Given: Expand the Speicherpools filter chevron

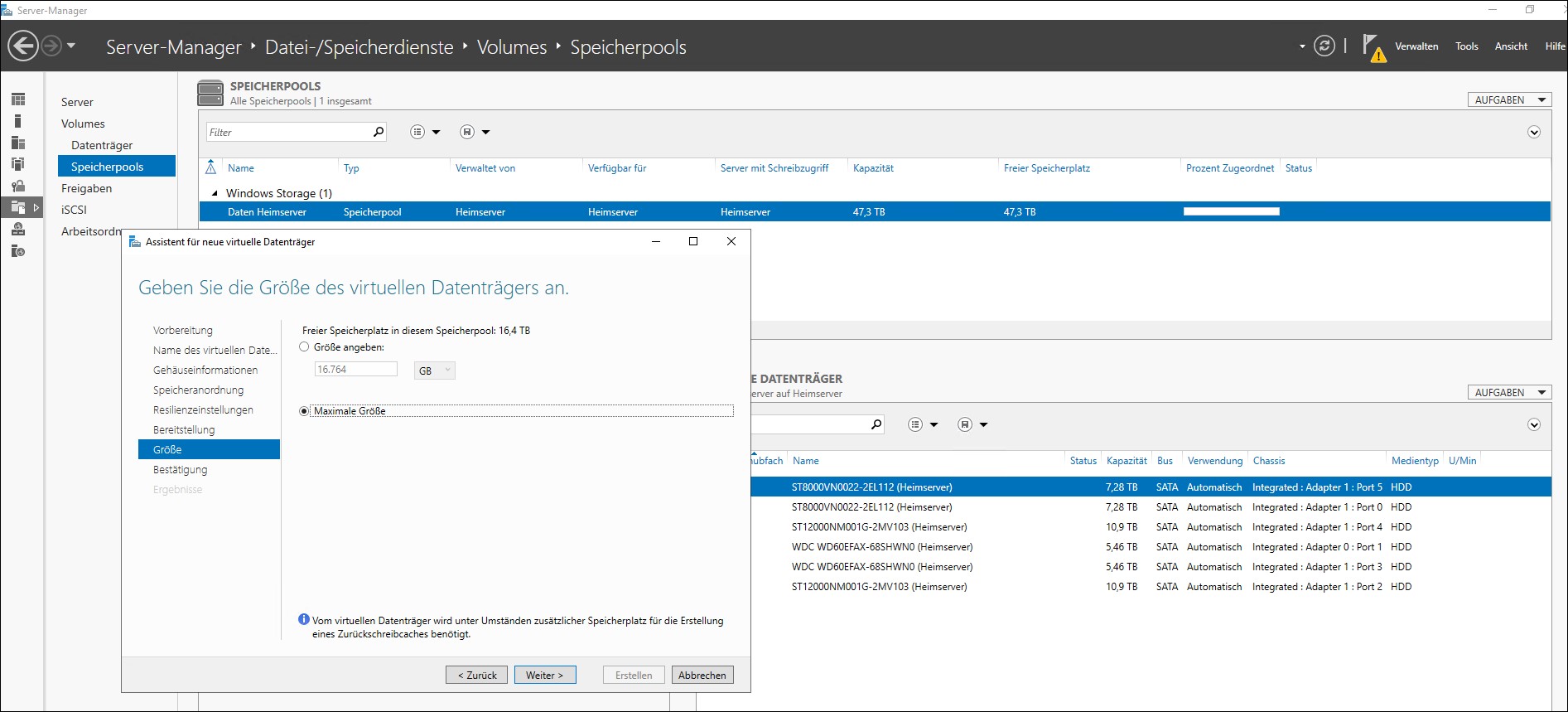Looking at the screenshot, I should coord(1534,132).
